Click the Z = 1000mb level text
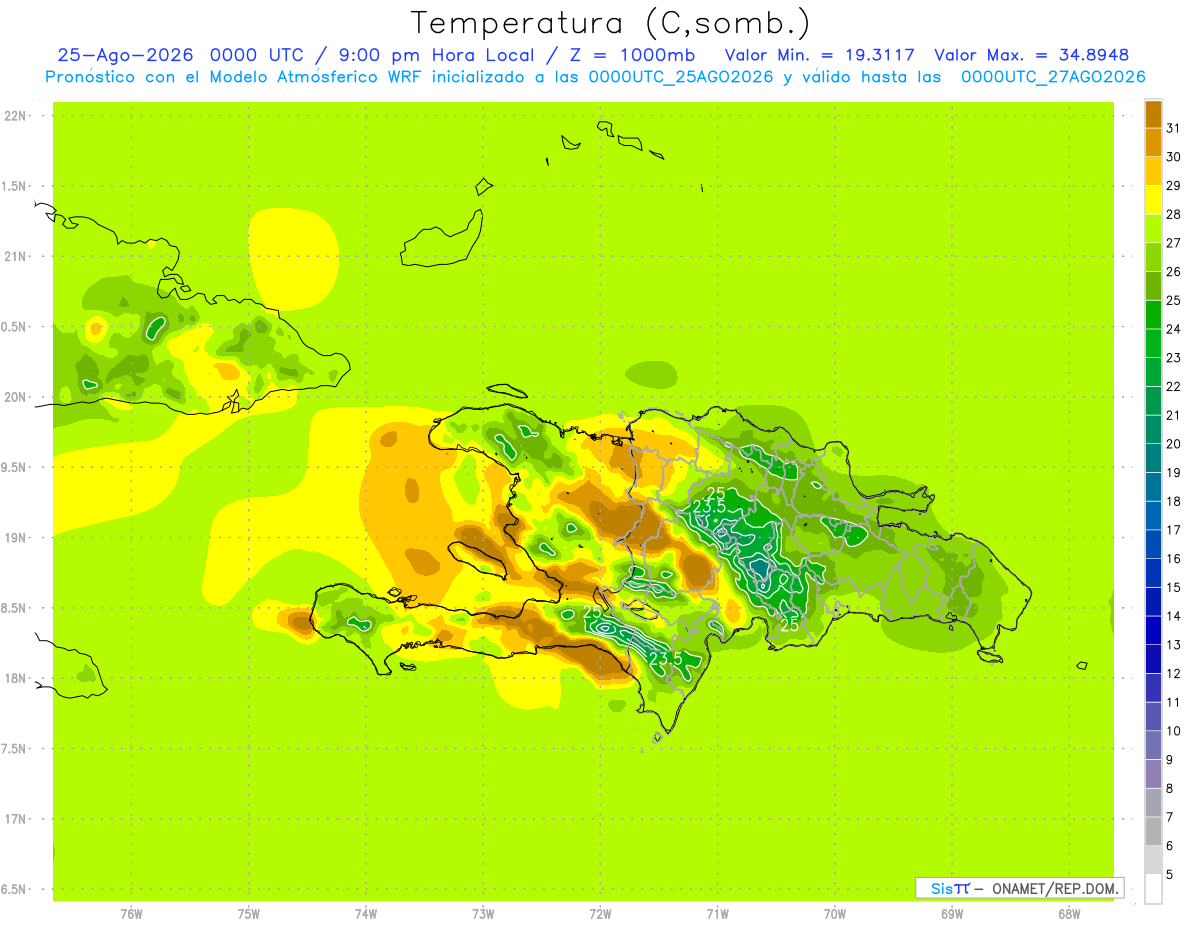This screenshot has height=927, width=1200. [632, 55]
